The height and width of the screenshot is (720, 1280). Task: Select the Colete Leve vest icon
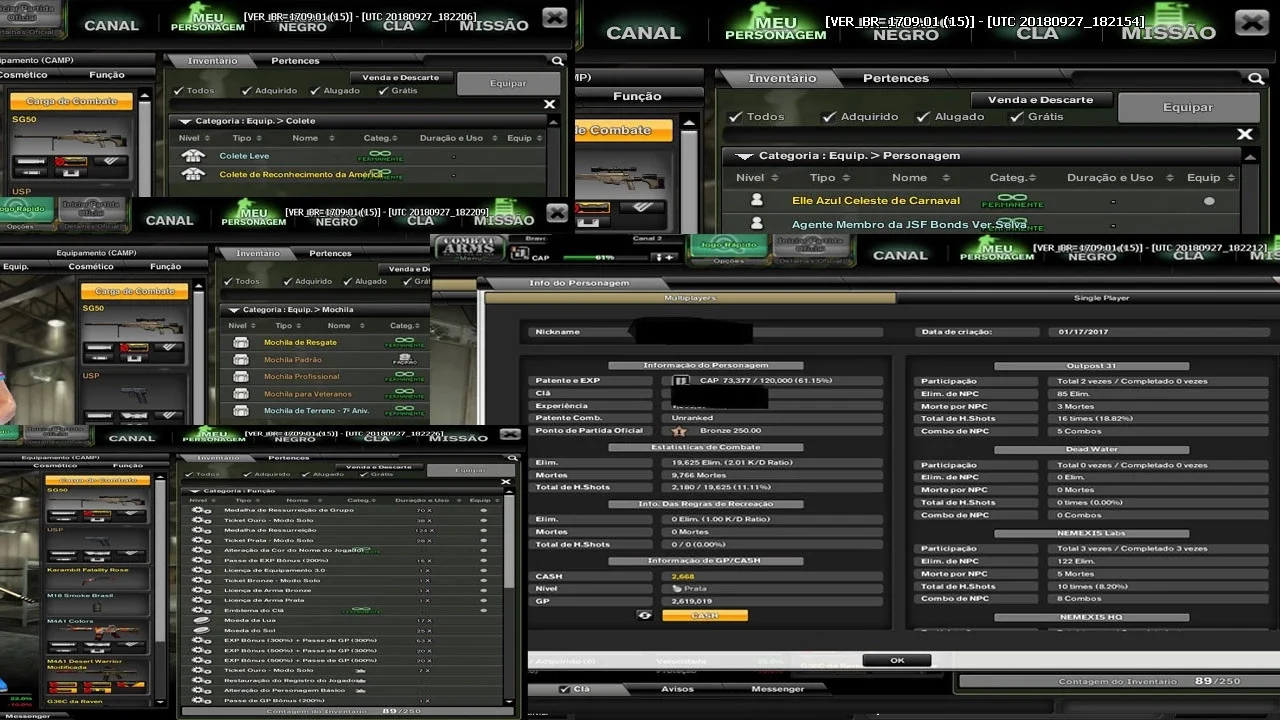coord(192,156)
